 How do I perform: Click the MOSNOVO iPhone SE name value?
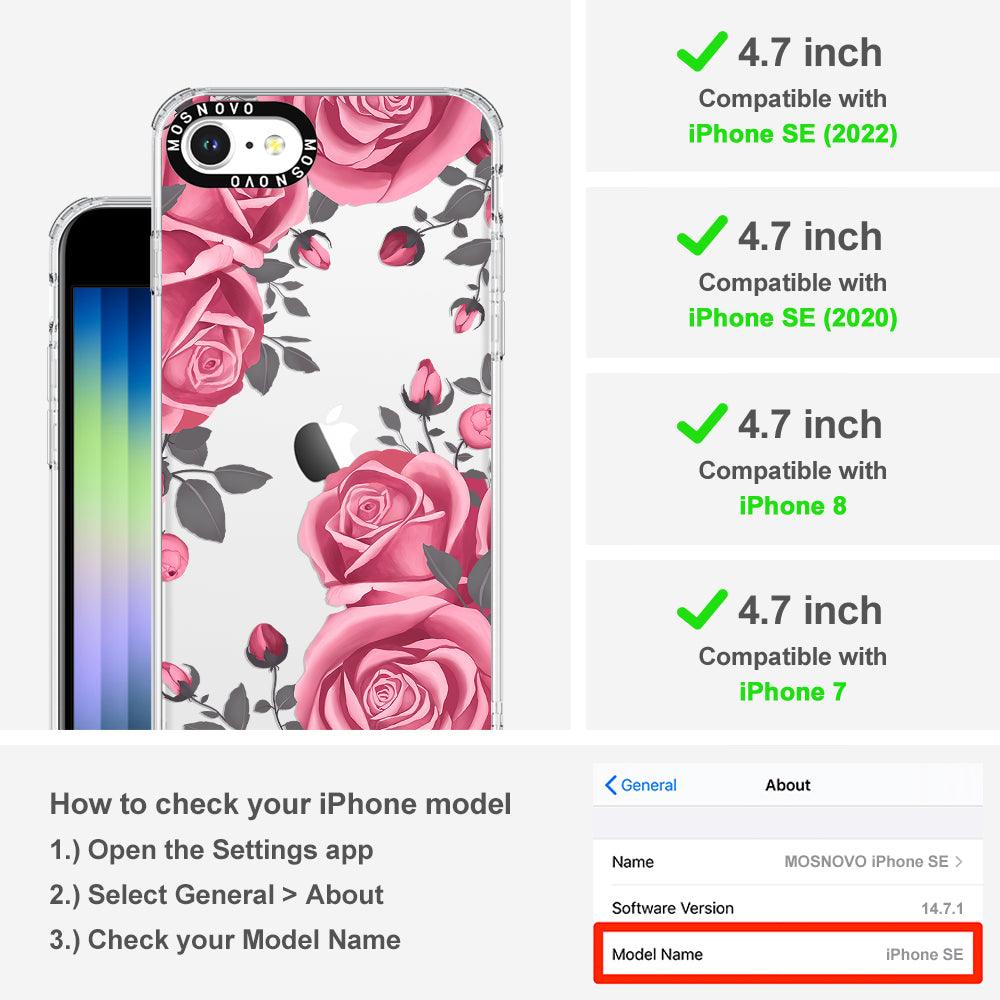tap(866, 862)
